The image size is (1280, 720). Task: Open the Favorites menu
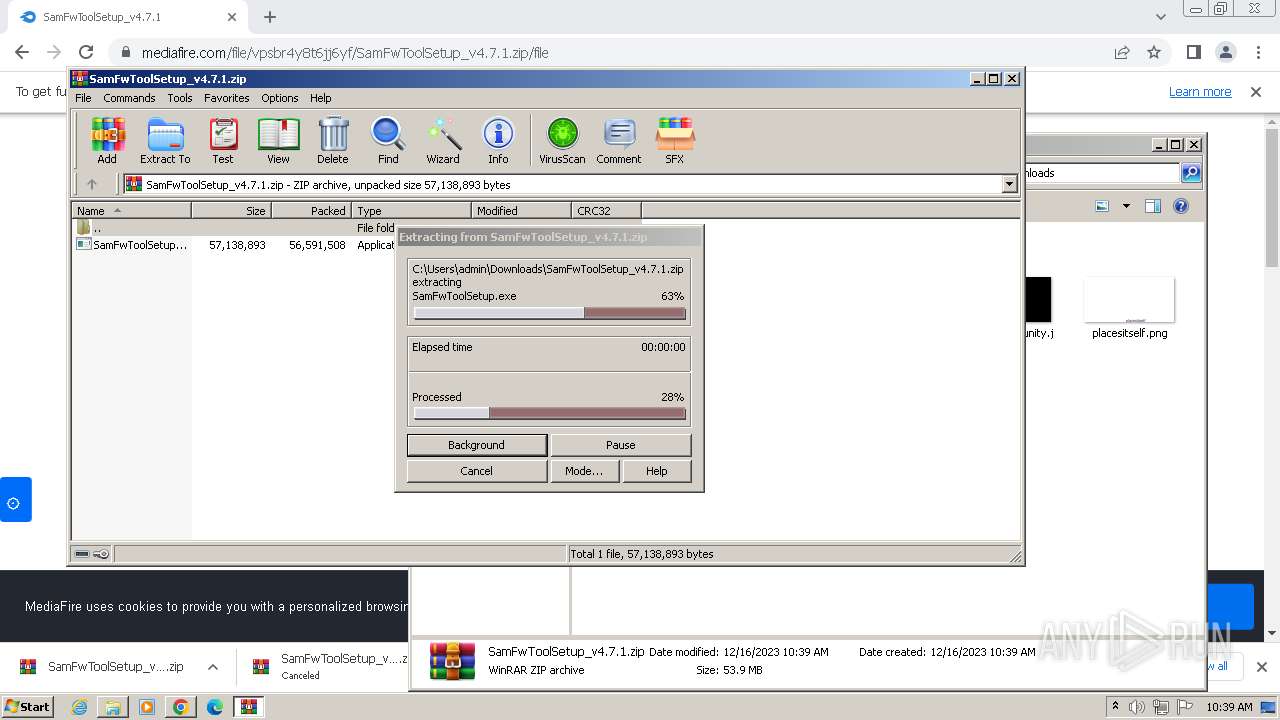[227, 98]
